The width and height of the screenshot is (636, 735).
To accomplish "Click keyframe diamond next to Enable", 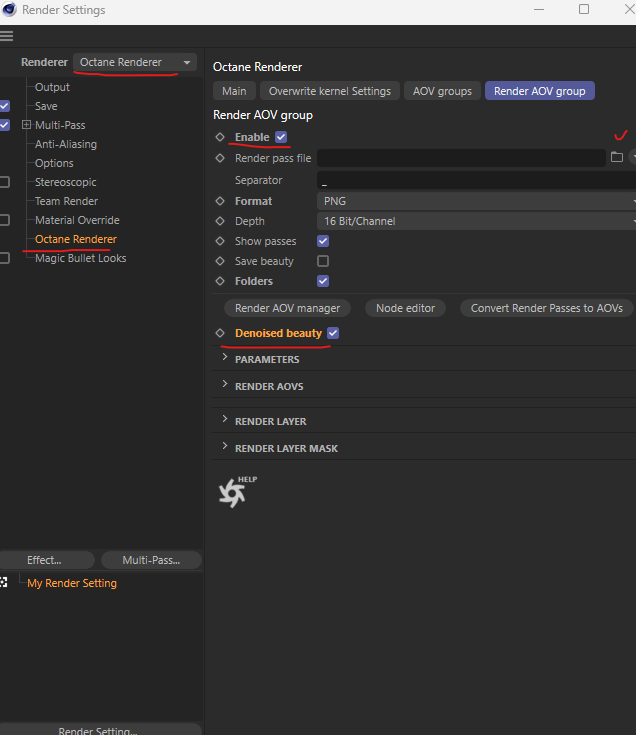I will (x=220, y=137).
